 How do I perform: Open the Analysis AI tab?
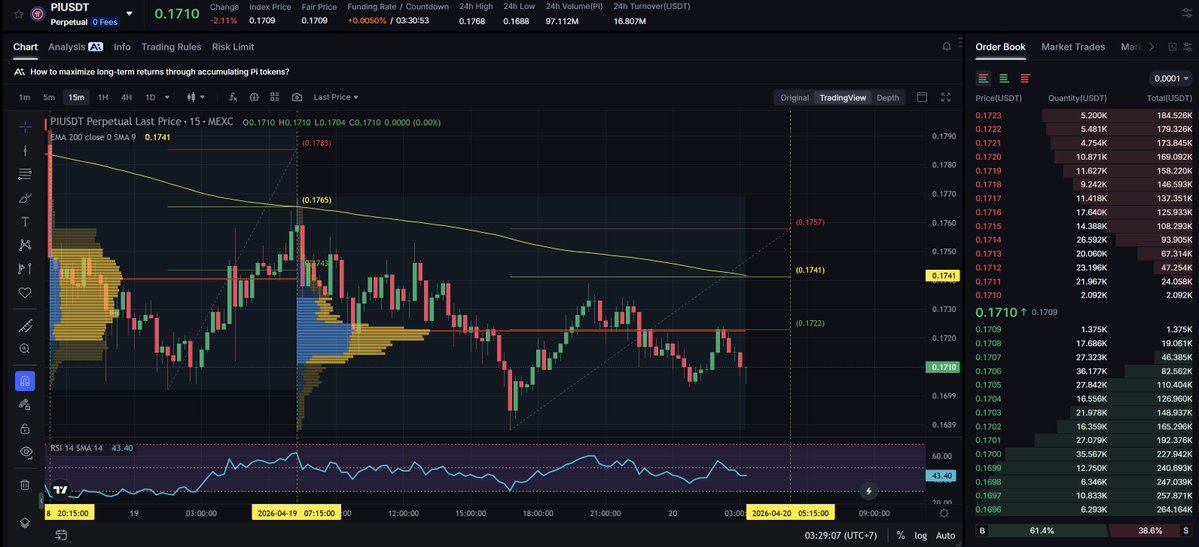[x=75, y=47]
